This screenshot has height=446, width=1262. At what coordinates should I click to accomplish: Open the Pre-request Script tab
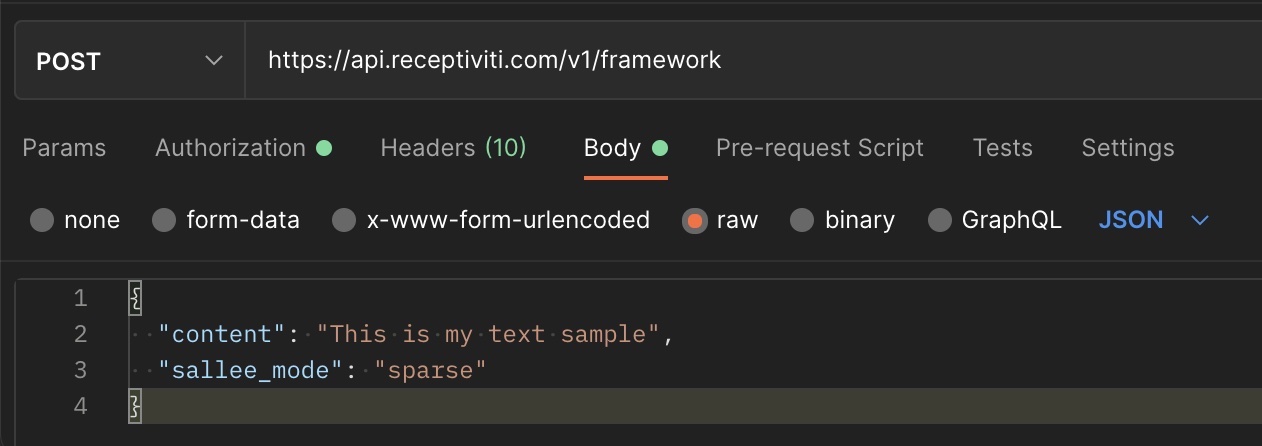tap(820, 148)
